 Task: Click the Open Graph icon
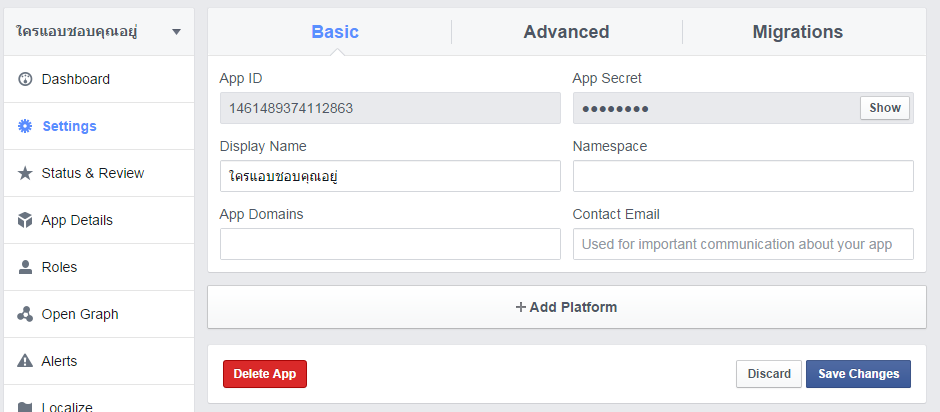pos(25,314)
